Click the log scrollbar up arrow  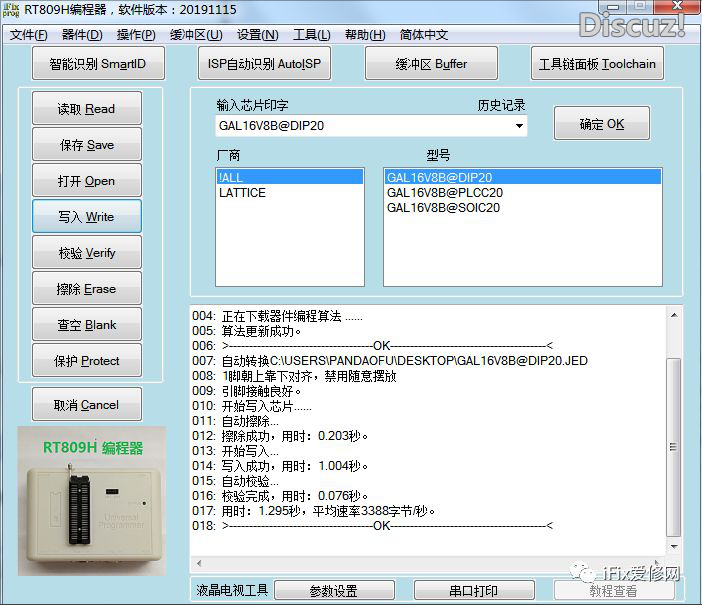click(674, 315)
